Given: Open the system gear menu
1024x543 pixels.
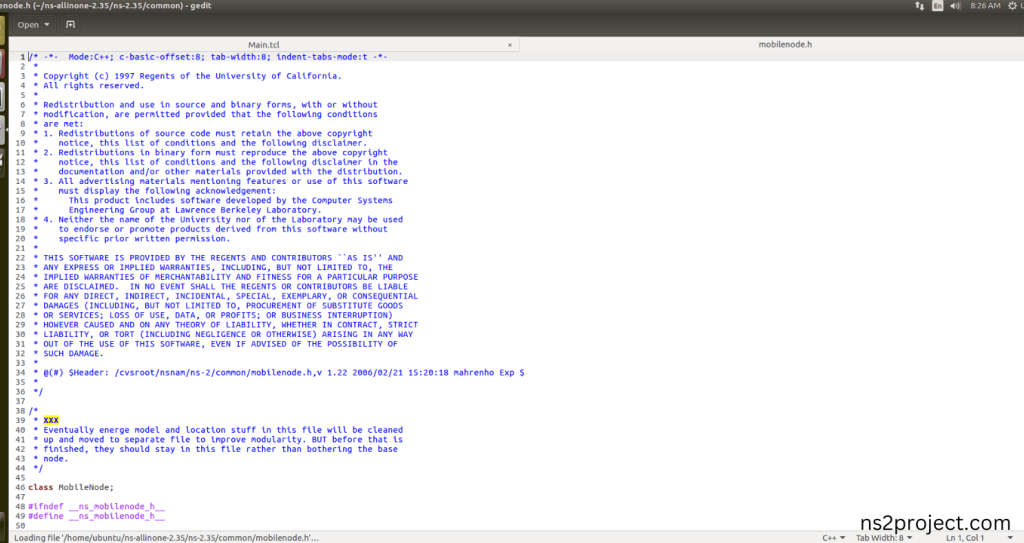Looking at the screenshot, I should [x=1013, y=6].
